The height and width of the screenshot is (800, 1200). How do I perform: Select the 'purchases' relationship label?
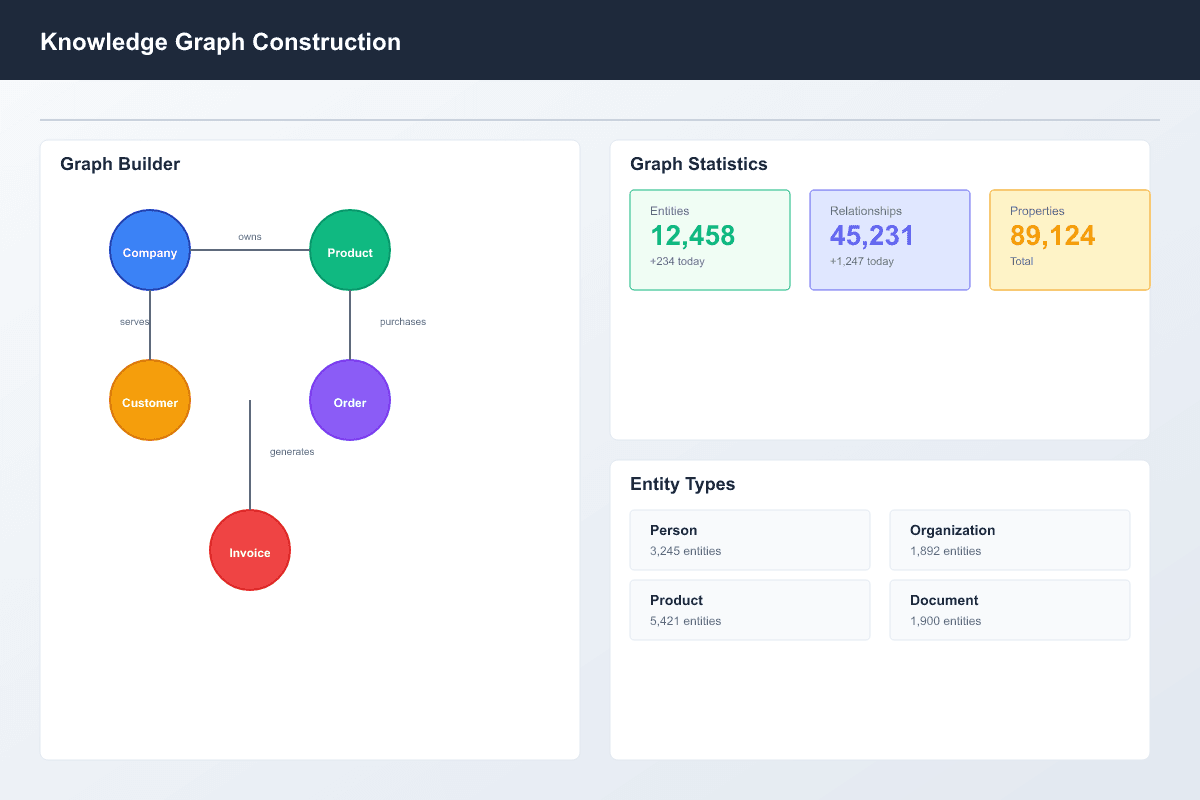402,321
